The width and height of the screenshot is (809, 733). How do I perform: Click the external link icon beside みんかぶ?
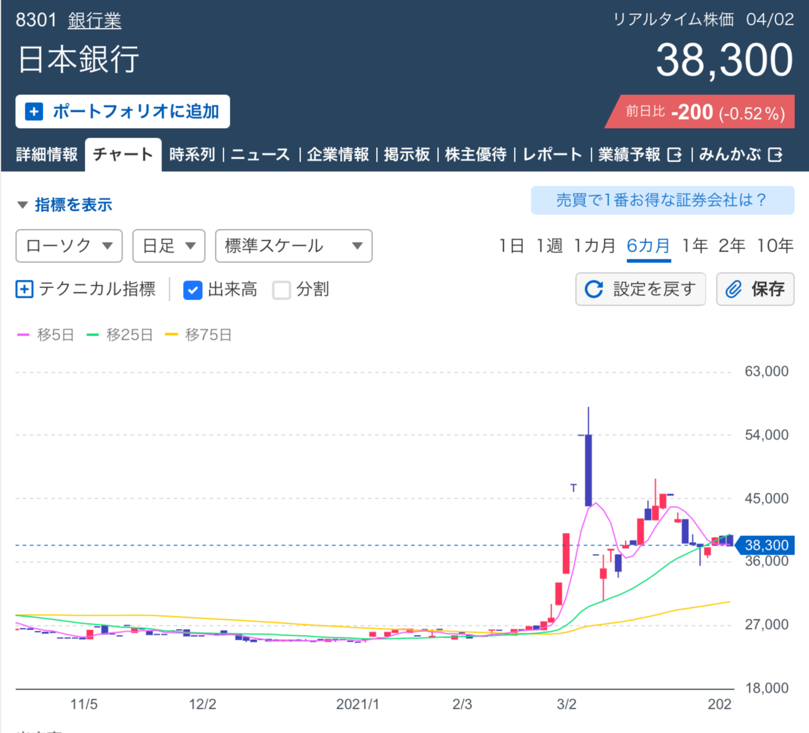pyautogui.click(x=775, y=155)
